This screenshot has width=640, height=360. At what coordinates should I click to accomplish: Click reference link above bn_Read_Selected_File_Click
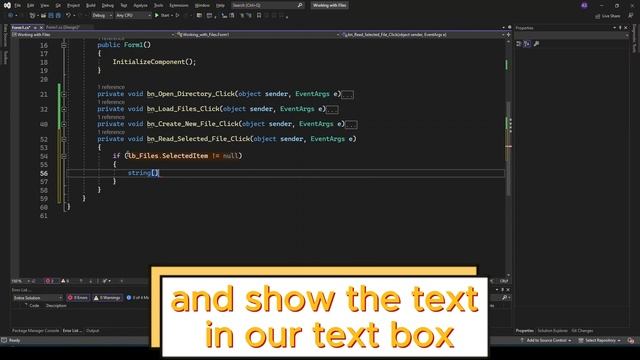[111, 132]
